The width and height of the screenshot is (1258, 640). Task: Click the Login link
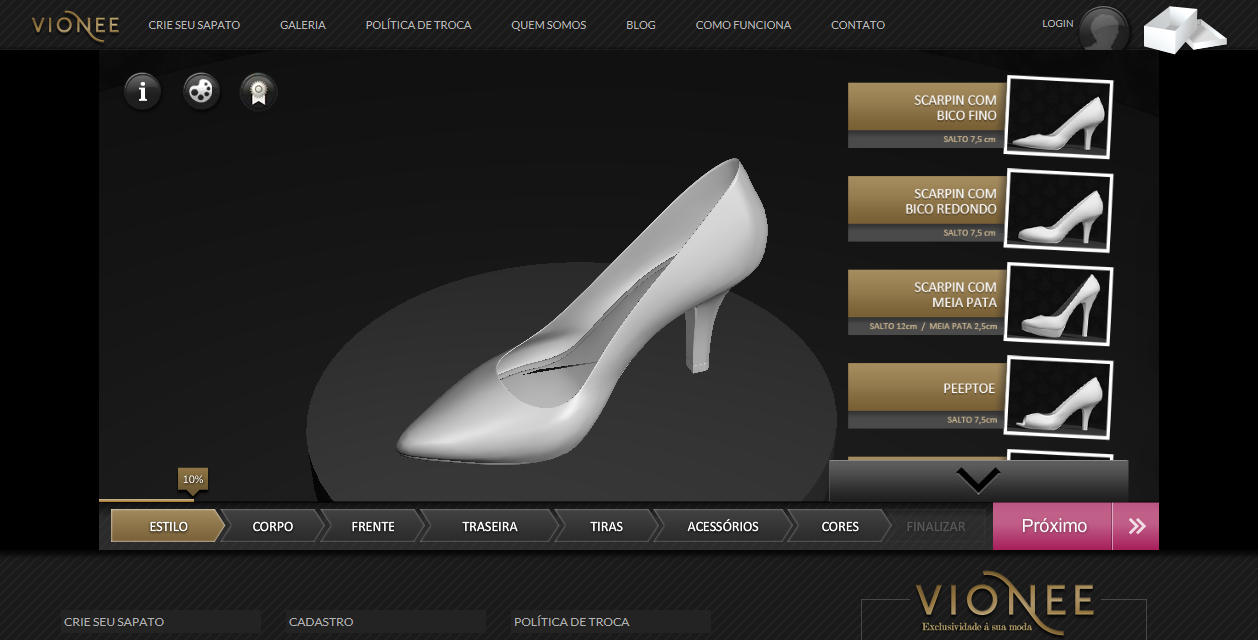(1057, 23)
